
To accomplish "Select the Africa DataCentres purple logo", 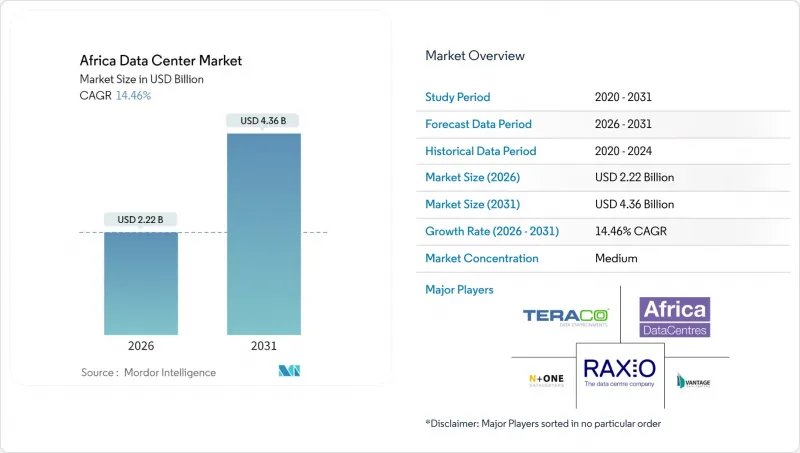I will click(x=674, y=317).
